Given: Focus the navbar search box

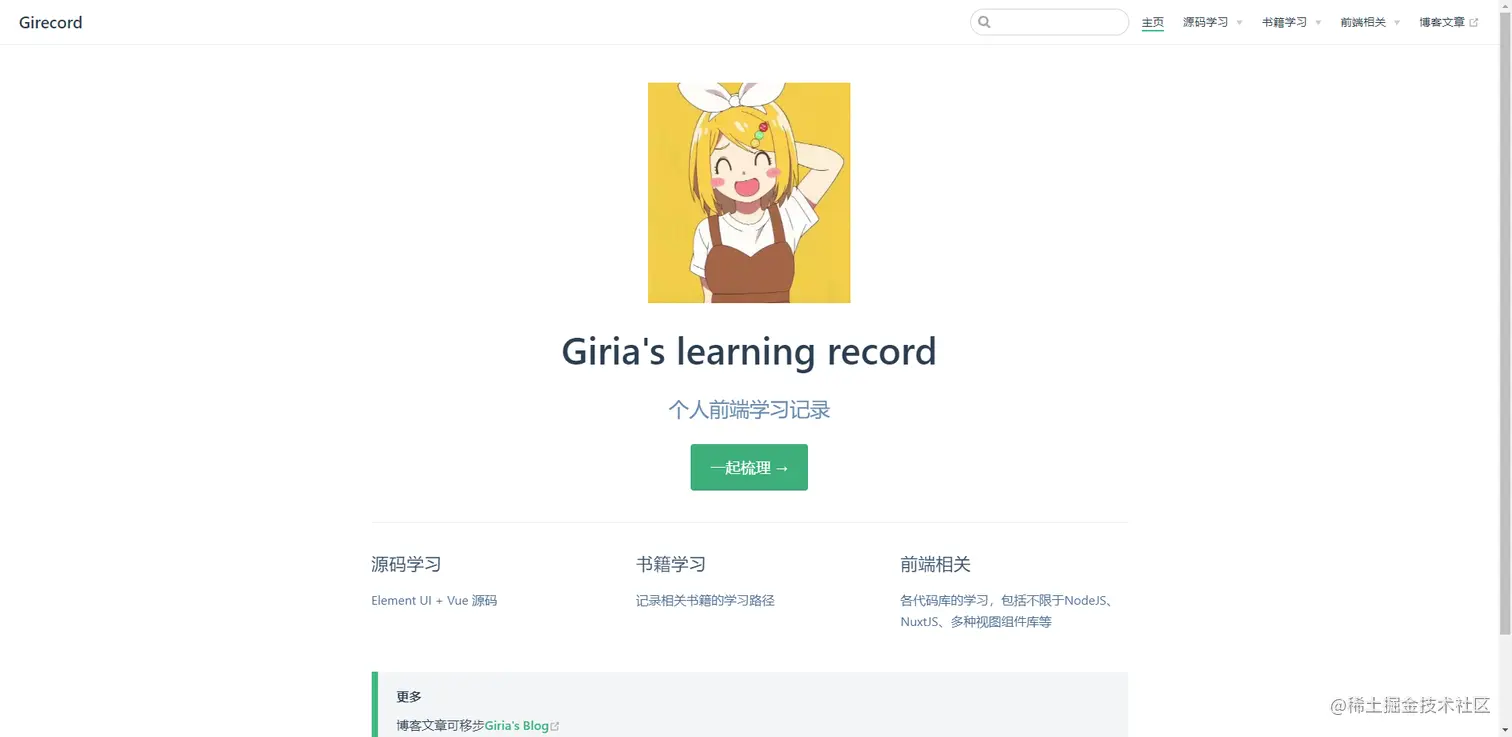Looking at the screenshot, I should (x=1049, y=22).
